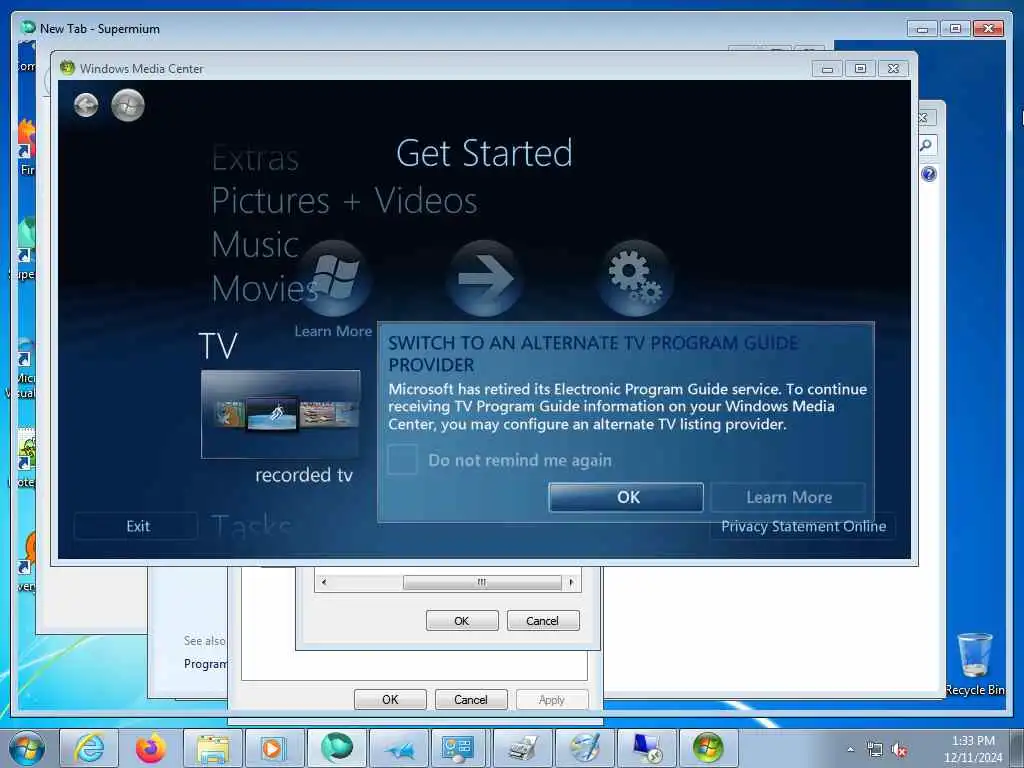
Task: Open the Windows Start orb
Action: click(27, 748)
